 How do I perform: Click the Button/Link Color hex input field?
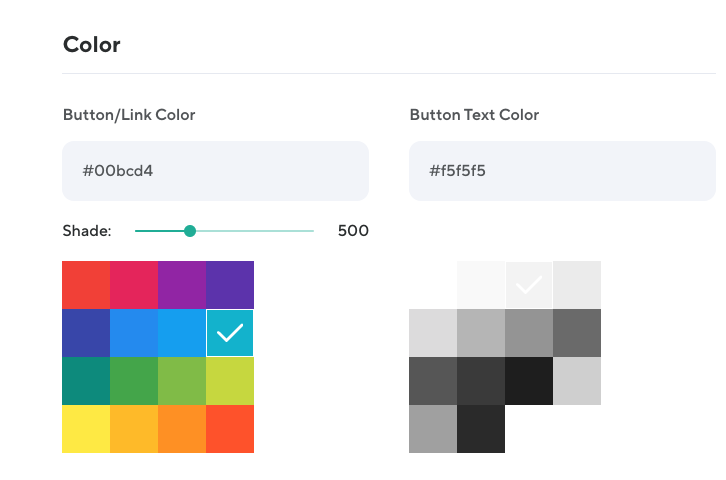(x=215, y=171)
